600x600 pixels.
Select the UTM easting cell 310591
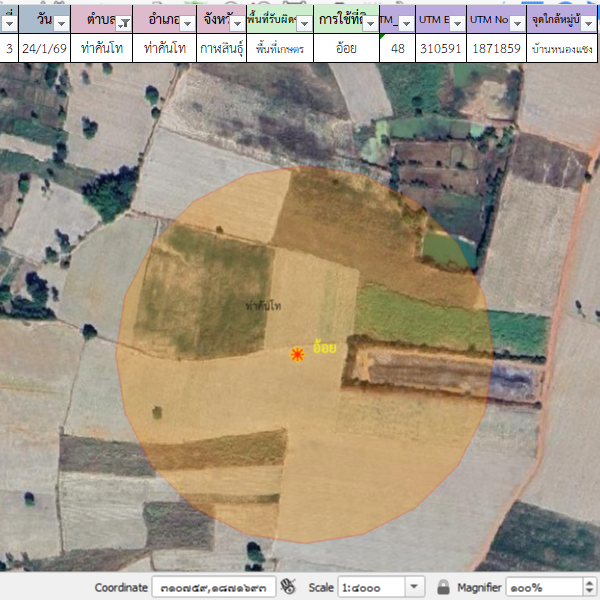(x=441, y=48)
